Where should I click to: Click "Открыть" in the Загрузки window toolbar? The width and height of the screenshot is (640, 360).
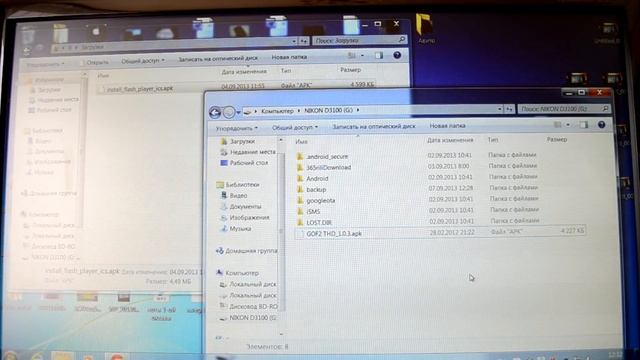coord(98,62)
